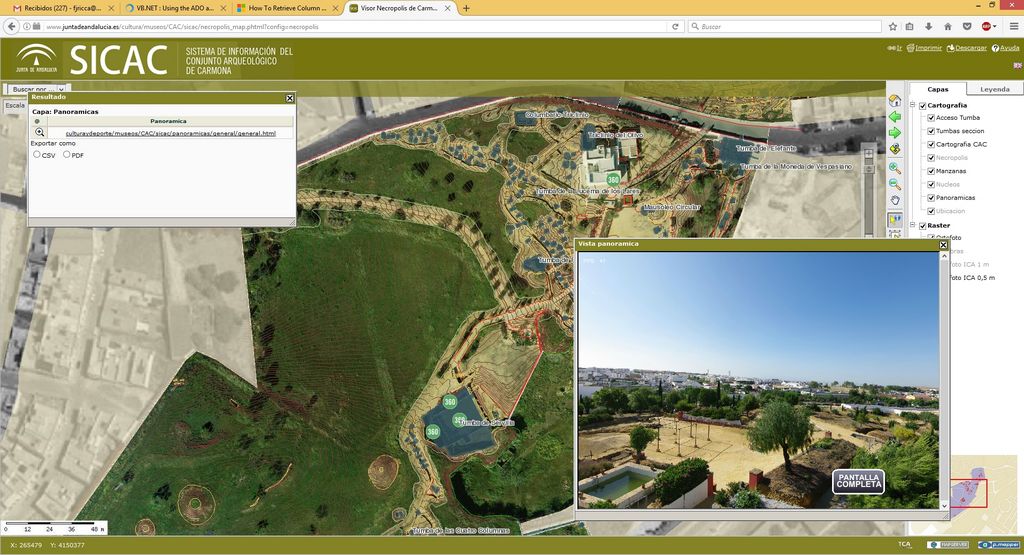This screenshot has width=1024, height=555.
Task: Collapse the Raster layer group
Action: click(x=913, y=225)
